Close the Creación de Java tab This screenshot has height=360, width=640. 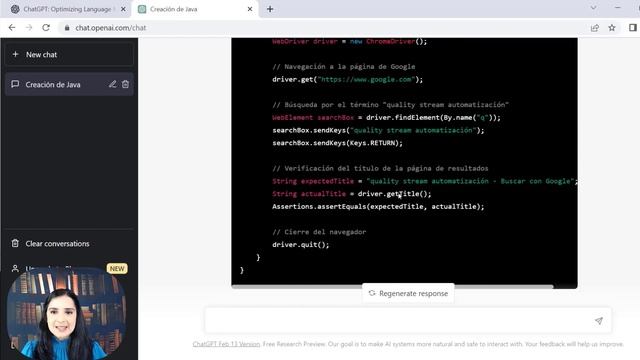(x=250, y=9)
